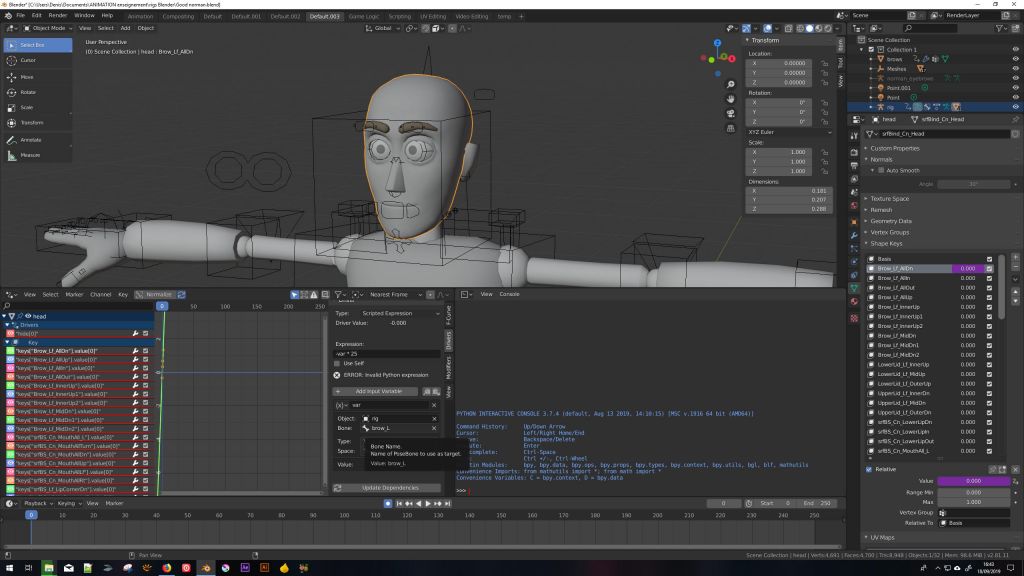1024x576 pixels.
Task: Expand the Vertex Groups panel
Action: tap(889, 232)
